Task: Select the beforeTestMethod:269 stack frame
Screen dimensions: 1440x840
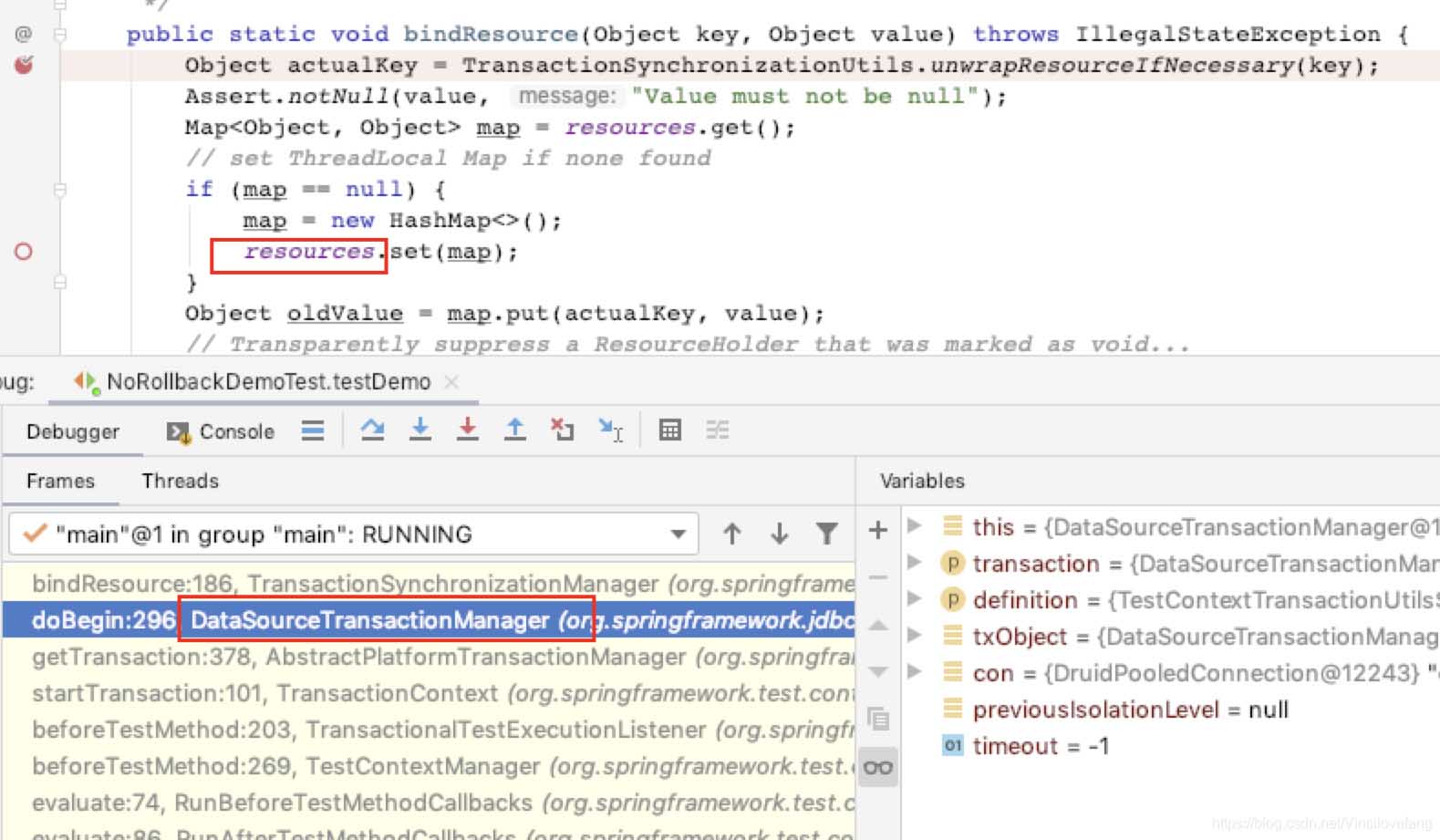Action: tap(429, 766)
